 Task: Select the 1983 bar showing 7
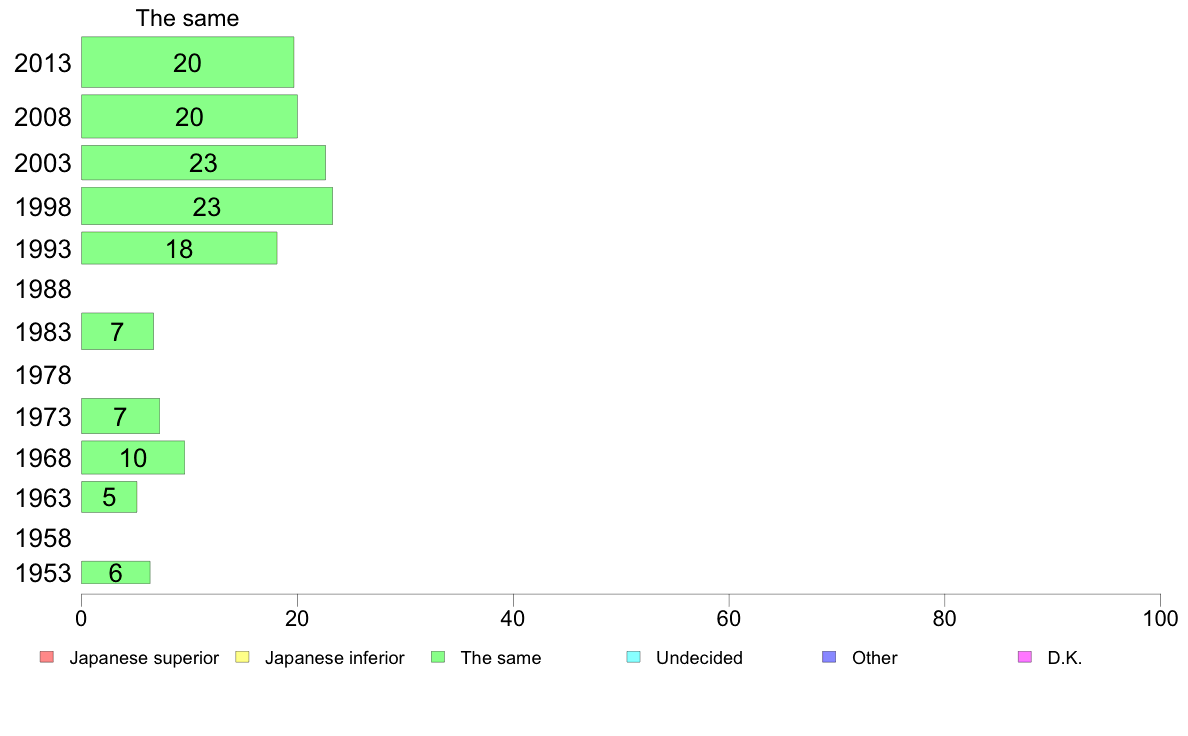pos(117,331)
